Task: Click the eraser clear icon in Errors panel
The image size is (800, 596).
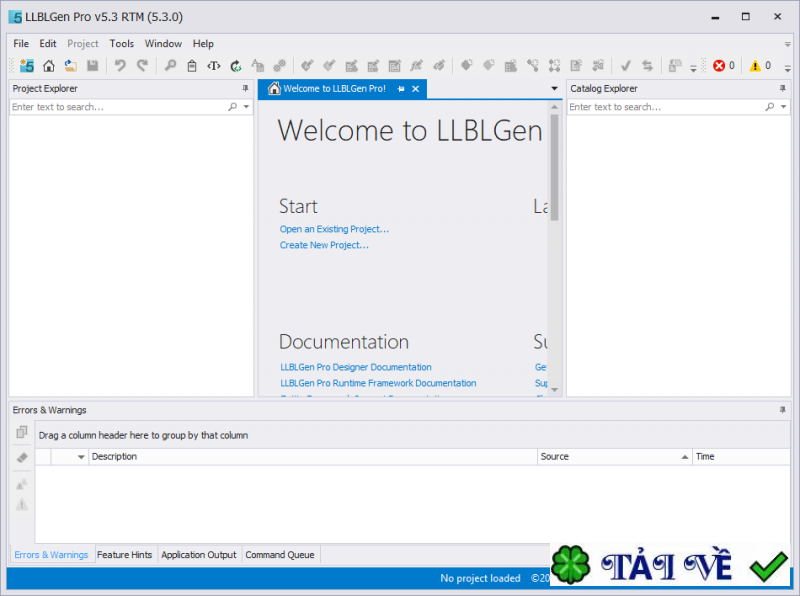Action: tap(21, 457)
